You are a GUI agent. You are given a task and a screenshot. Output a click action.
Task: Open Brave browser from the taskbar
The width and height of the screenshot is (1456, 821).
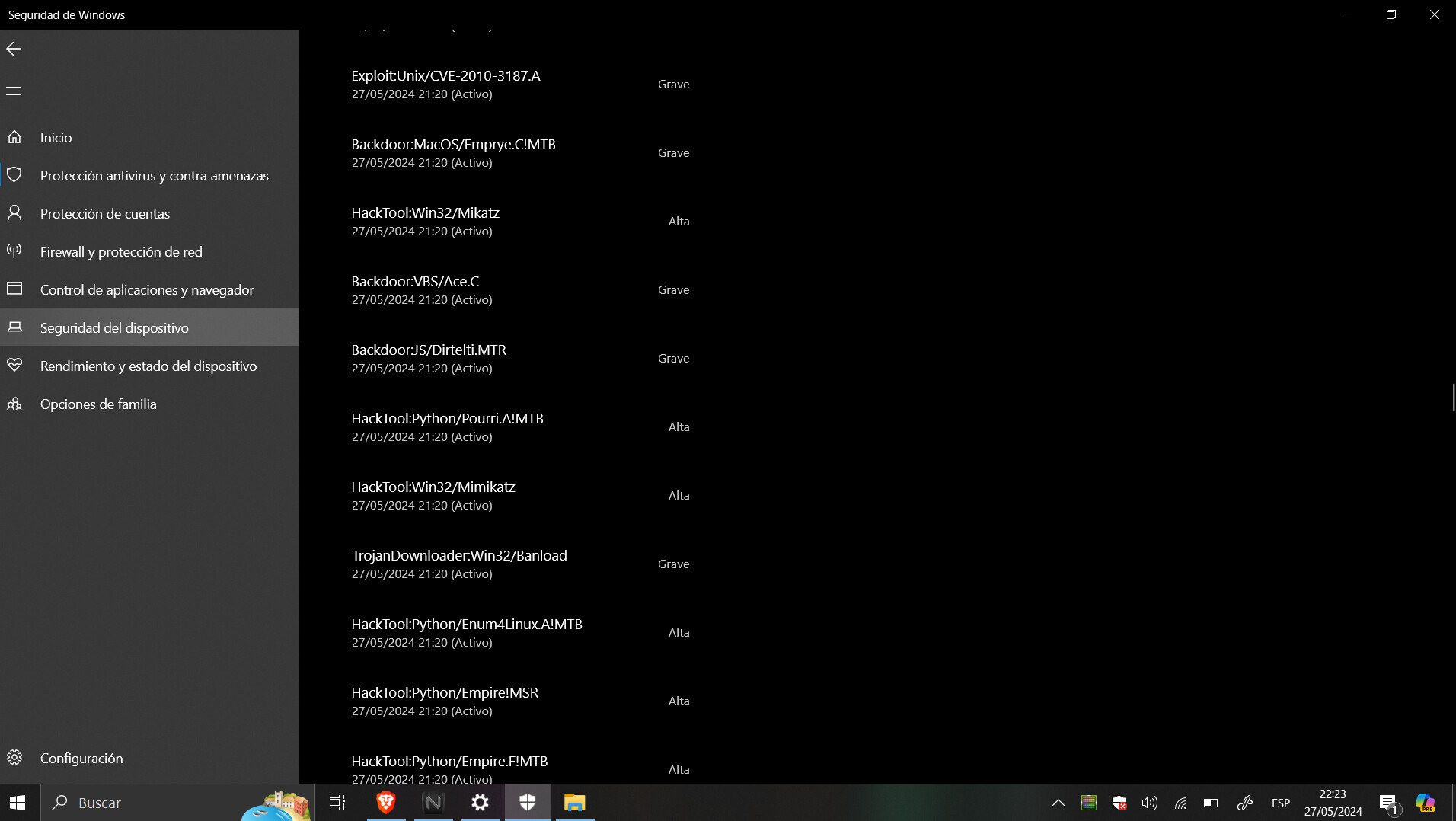386,803
